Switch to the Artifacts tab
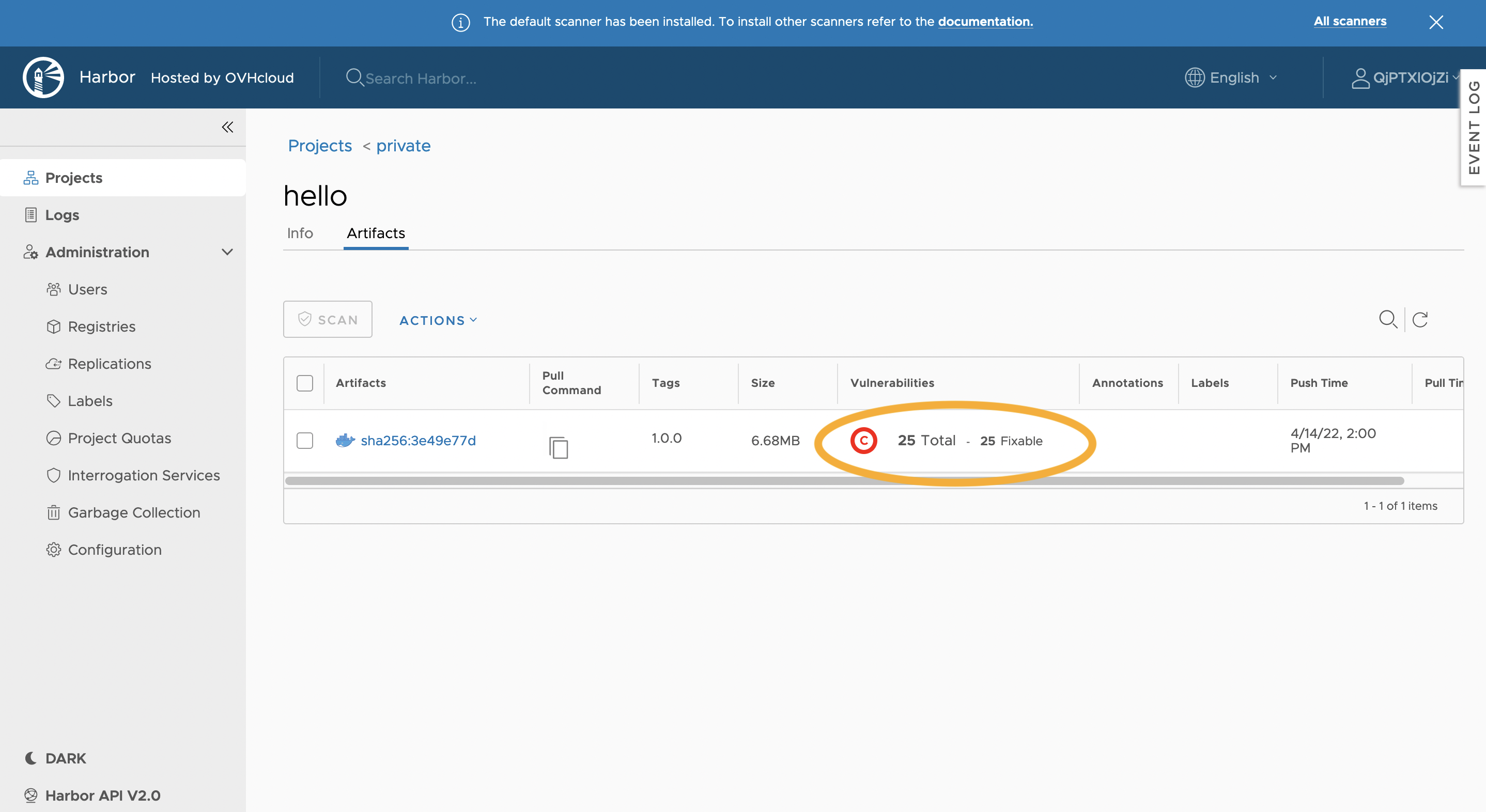This screenshot has width=1486, height=812. tap(376, 233)
